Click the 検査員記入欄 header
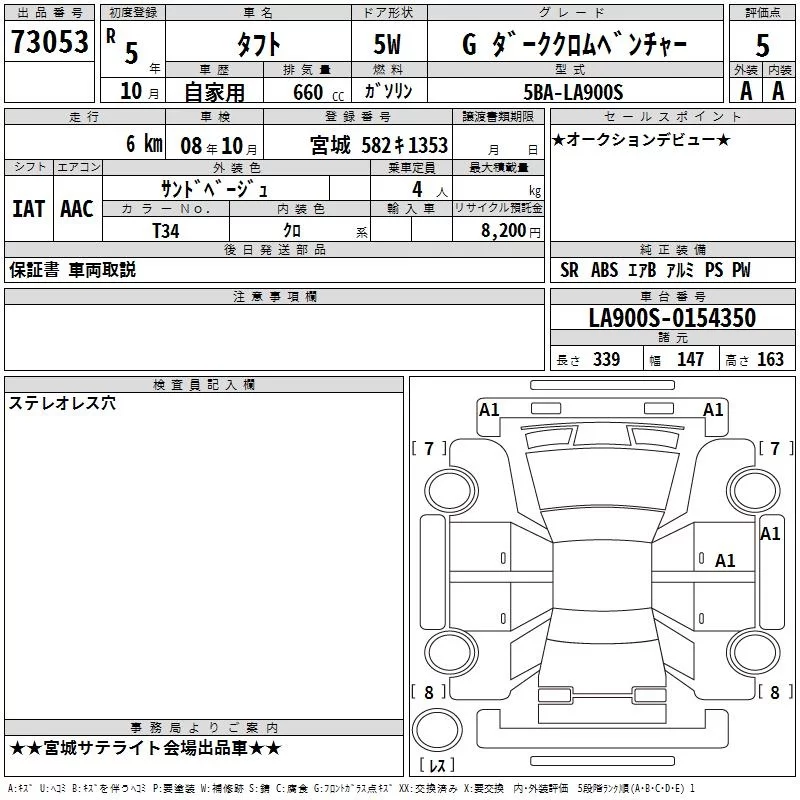The width and height of the screenshot is (800, 800). coord(204,385)
